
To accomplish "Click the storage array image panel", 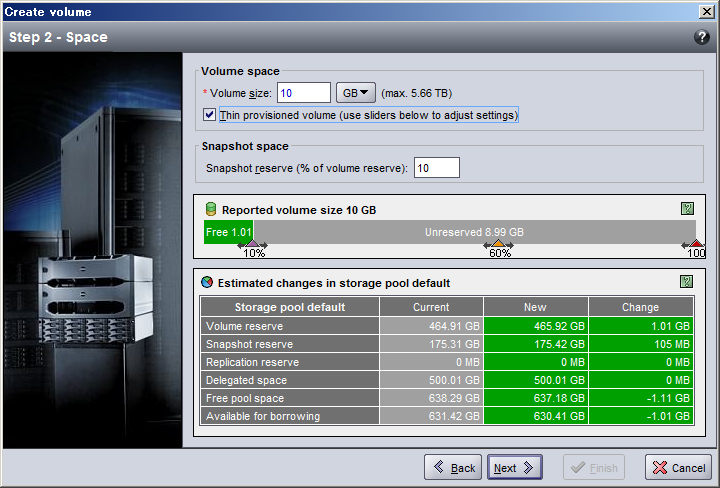I will click(93, 250).
